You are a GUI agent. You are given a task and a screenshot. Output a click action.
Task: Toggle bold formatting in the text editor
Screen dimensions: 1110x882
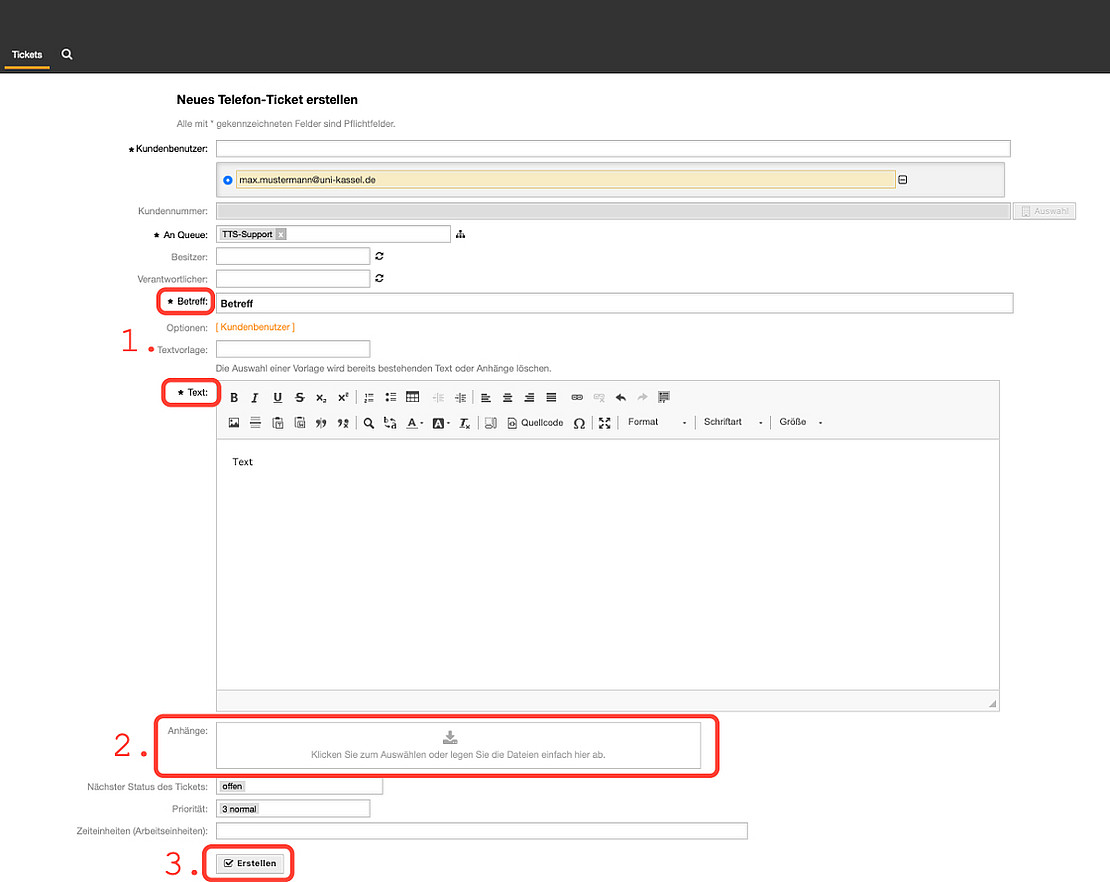point(234,397)
